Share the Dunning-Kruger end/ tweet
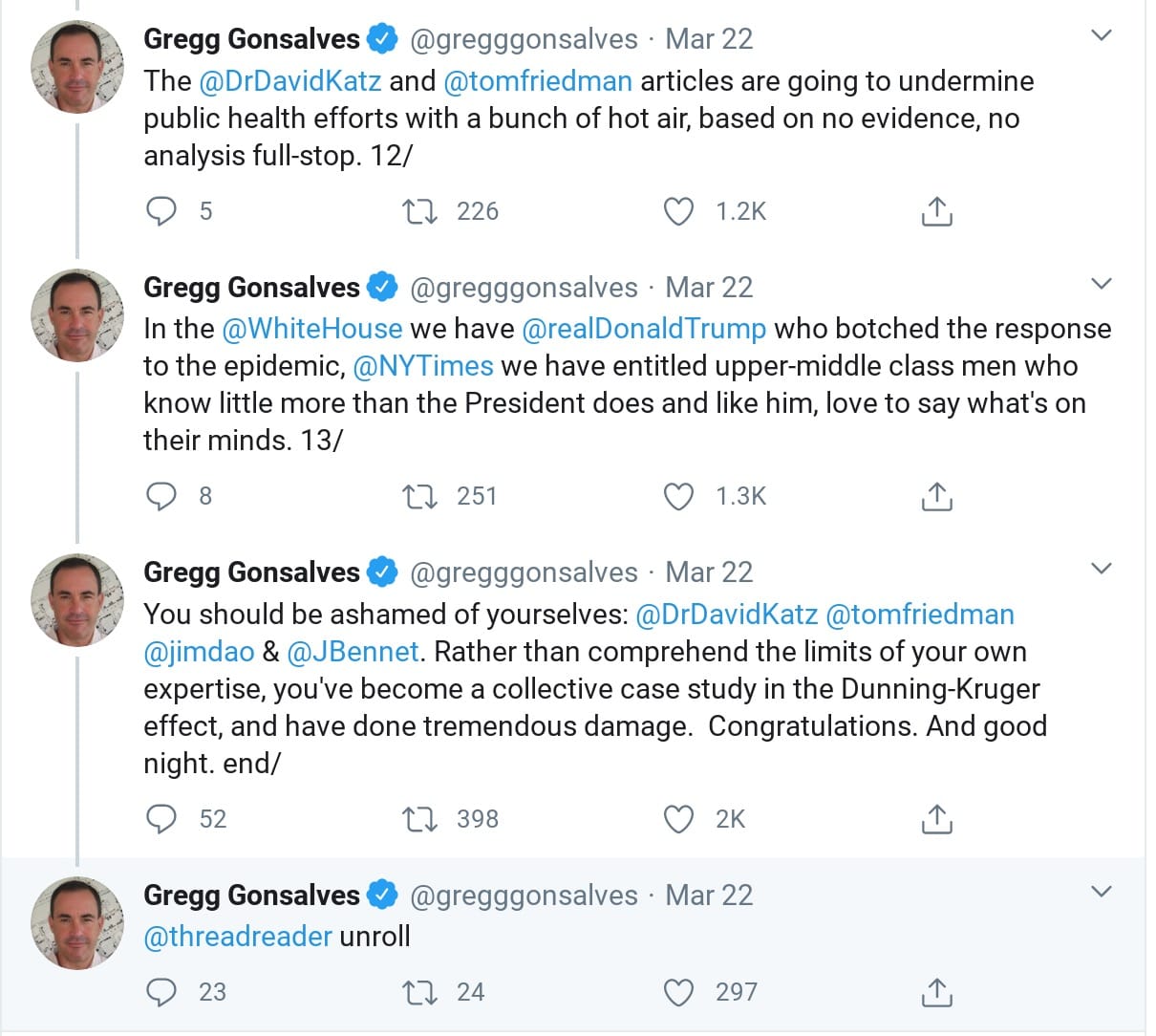The height and width of the screenshot is (1036, 1156). tap(936, 819)
